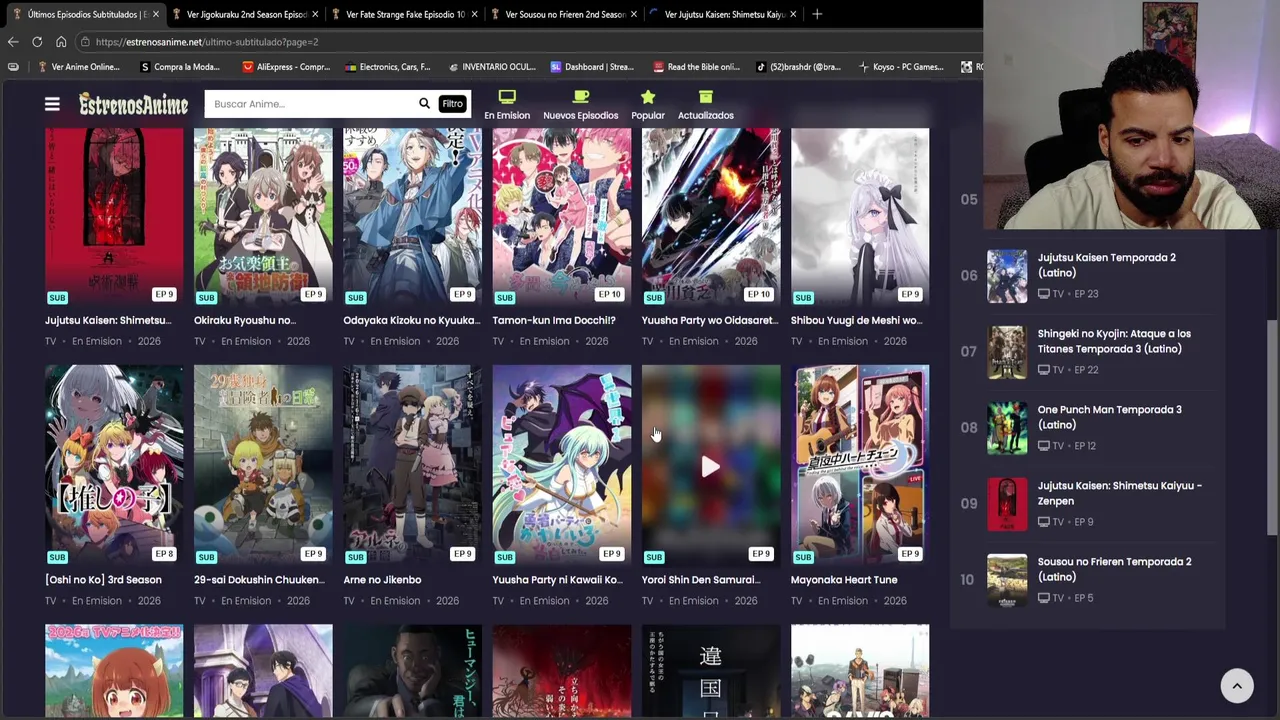Image resolution: width=1280 pixels, height=720 pixels.
Task: Open Nuevos Episodios section
Action: point(581,104)
